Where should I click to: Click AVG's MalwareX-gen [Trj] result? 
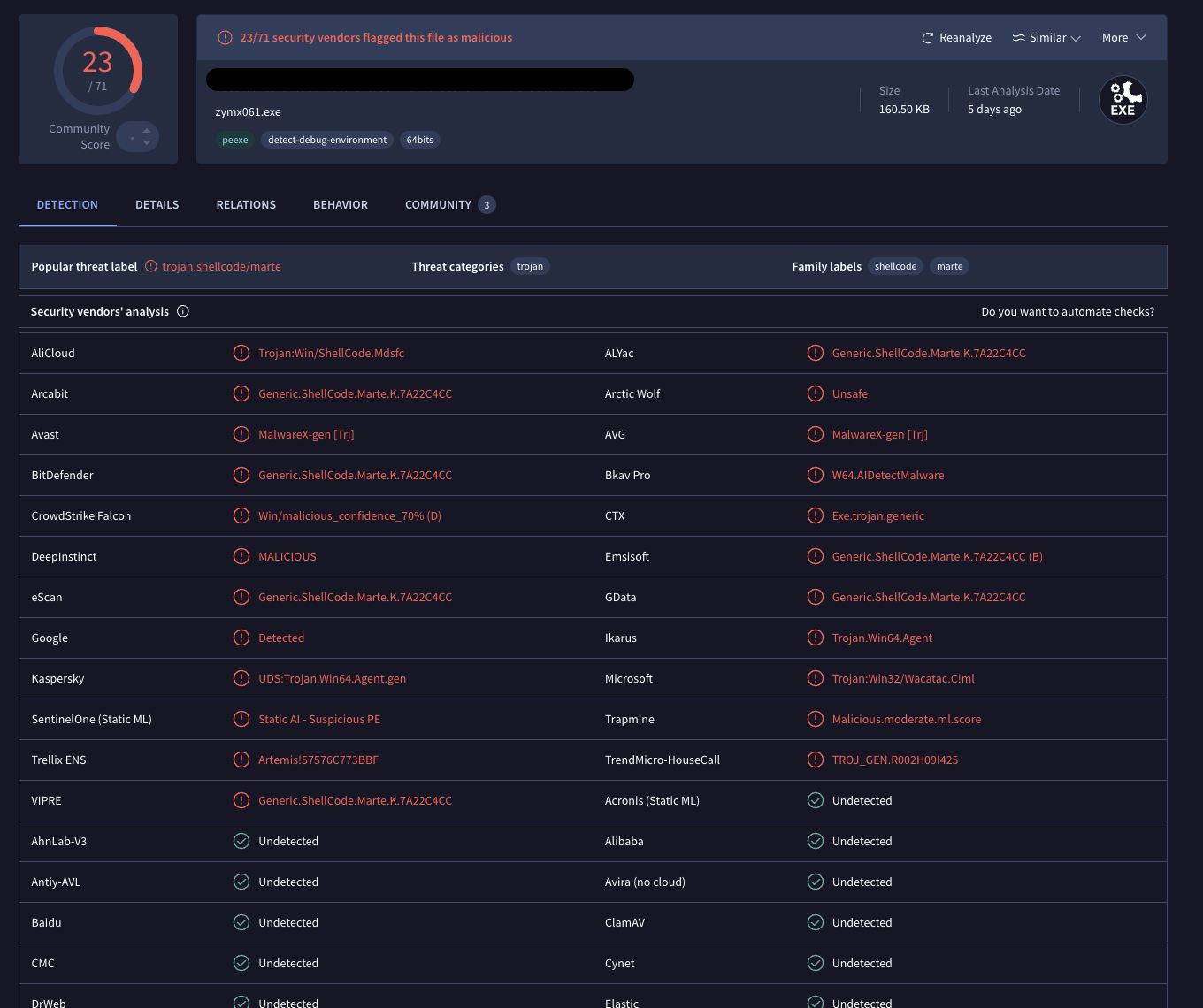(880, 434)
